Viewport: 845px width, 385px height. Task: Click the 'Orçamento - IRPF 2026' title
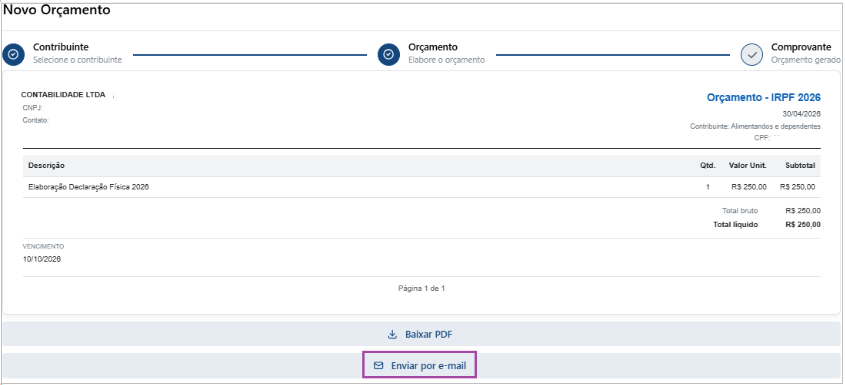pos(763,98)
